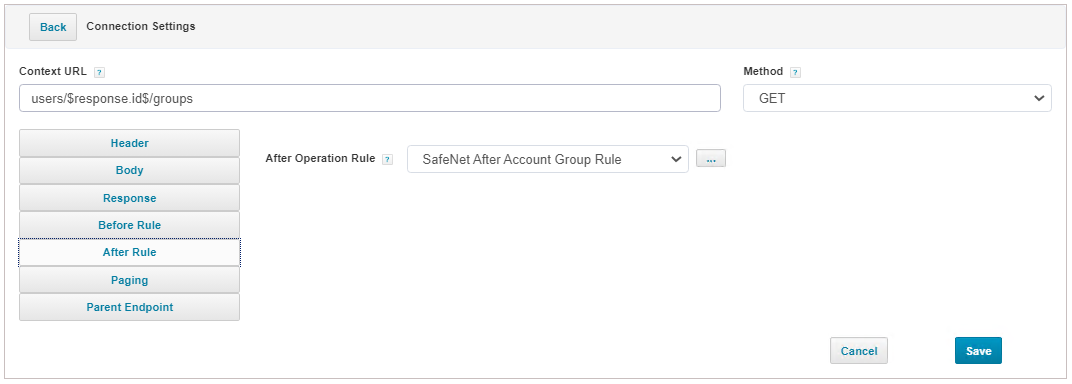Viewport: 1072px width, 384px height.
Task: Expand the After Operation Rule dropdown
Action: coord(548,159)
